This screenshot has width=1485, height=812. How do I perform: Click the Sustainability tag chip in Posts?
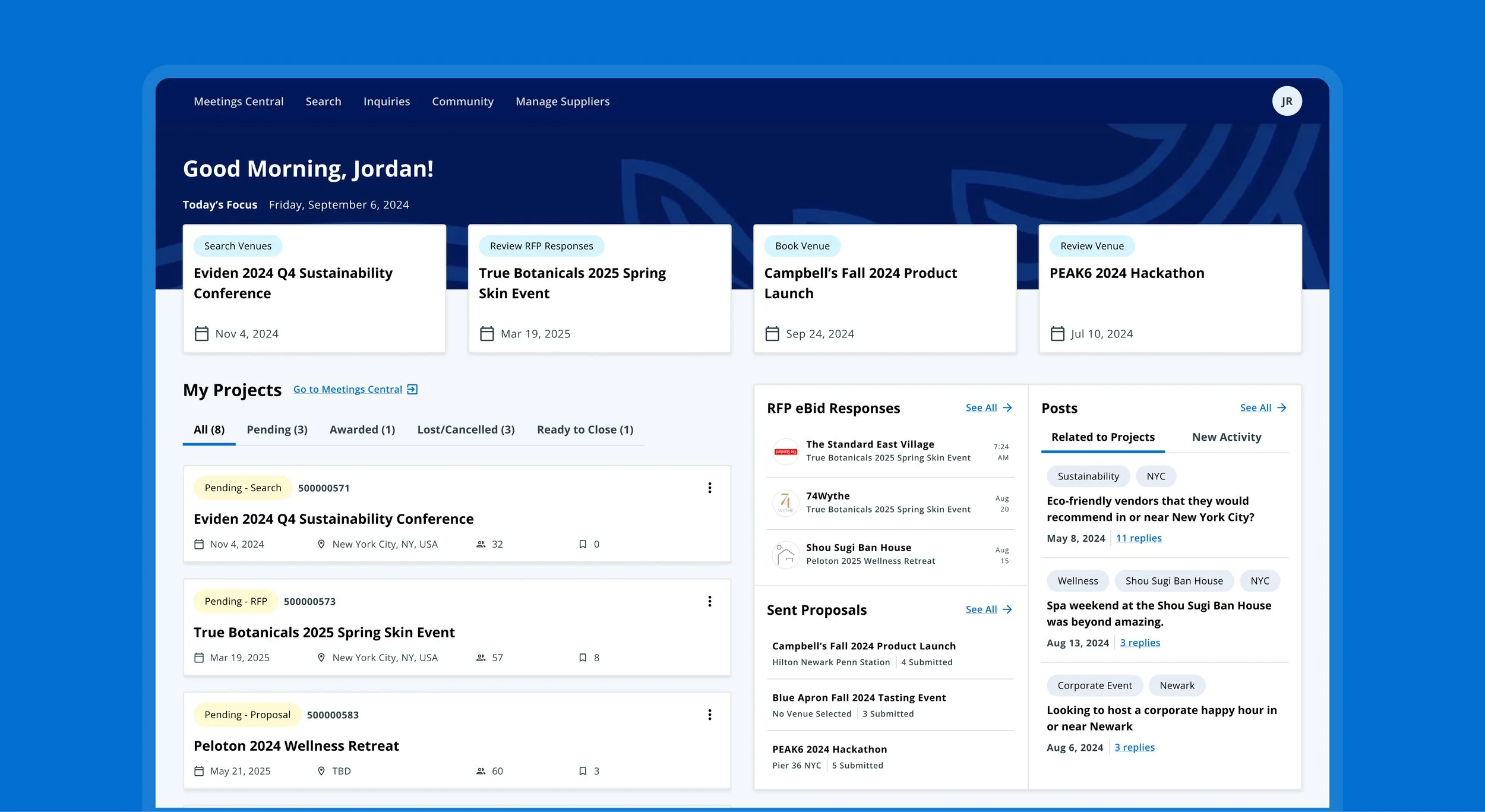(x=1088, y=476)
